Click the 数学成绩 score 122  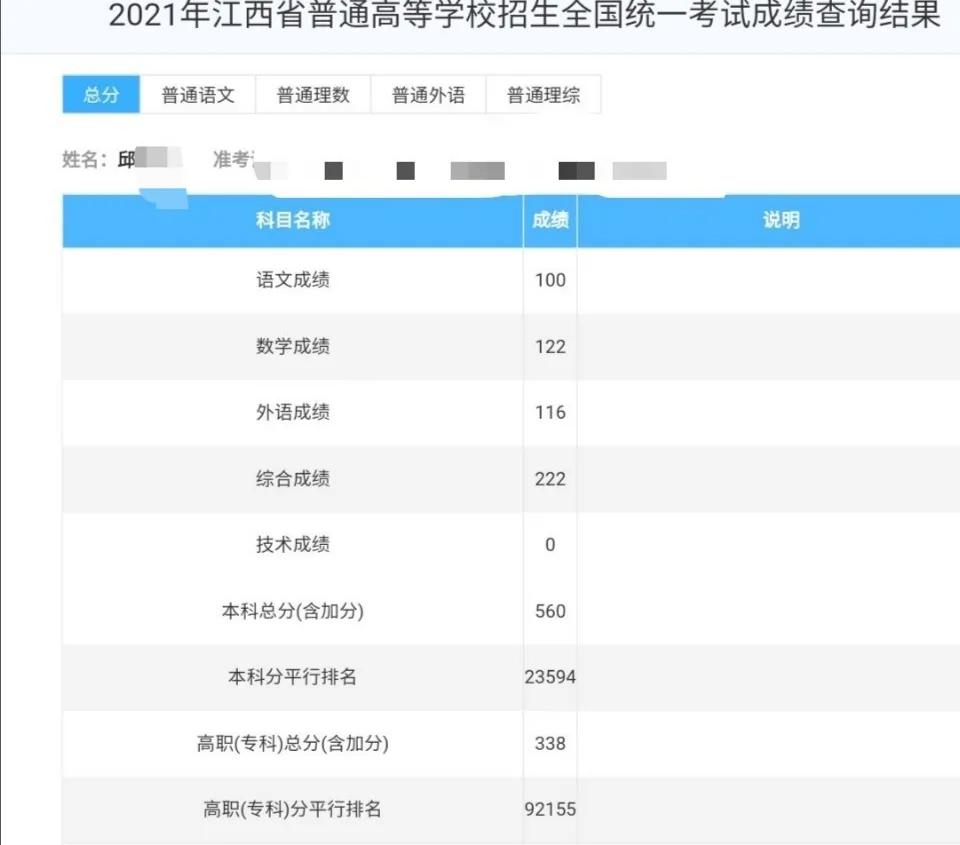pyautogui.click(x=548, y=346)
